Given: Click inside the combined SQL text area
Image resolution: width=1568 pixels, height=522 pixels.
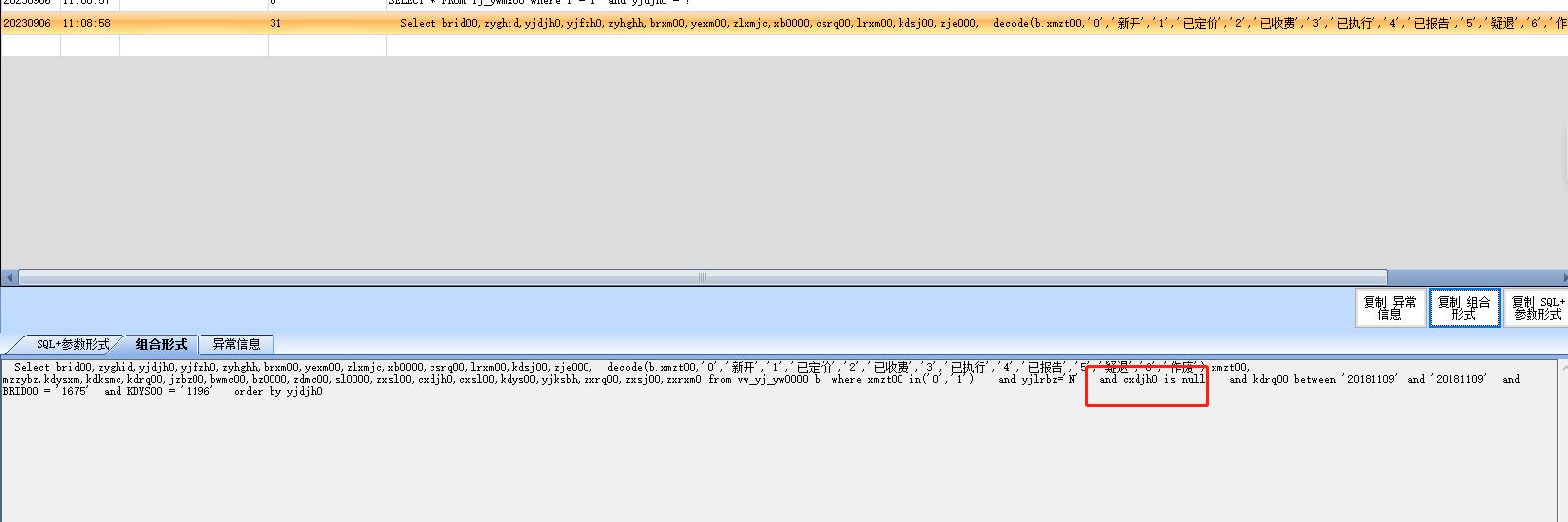Looking at the screenshot, I should pyautogui.click(x=778, y=441).
